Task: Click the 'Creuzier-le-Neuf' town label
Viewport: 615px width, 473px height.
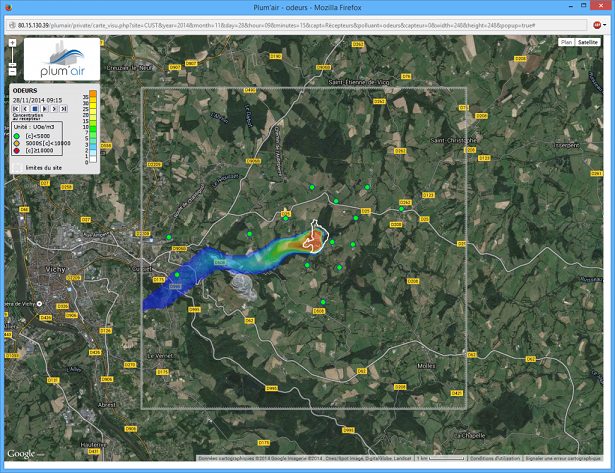Action: click(129, 68)
